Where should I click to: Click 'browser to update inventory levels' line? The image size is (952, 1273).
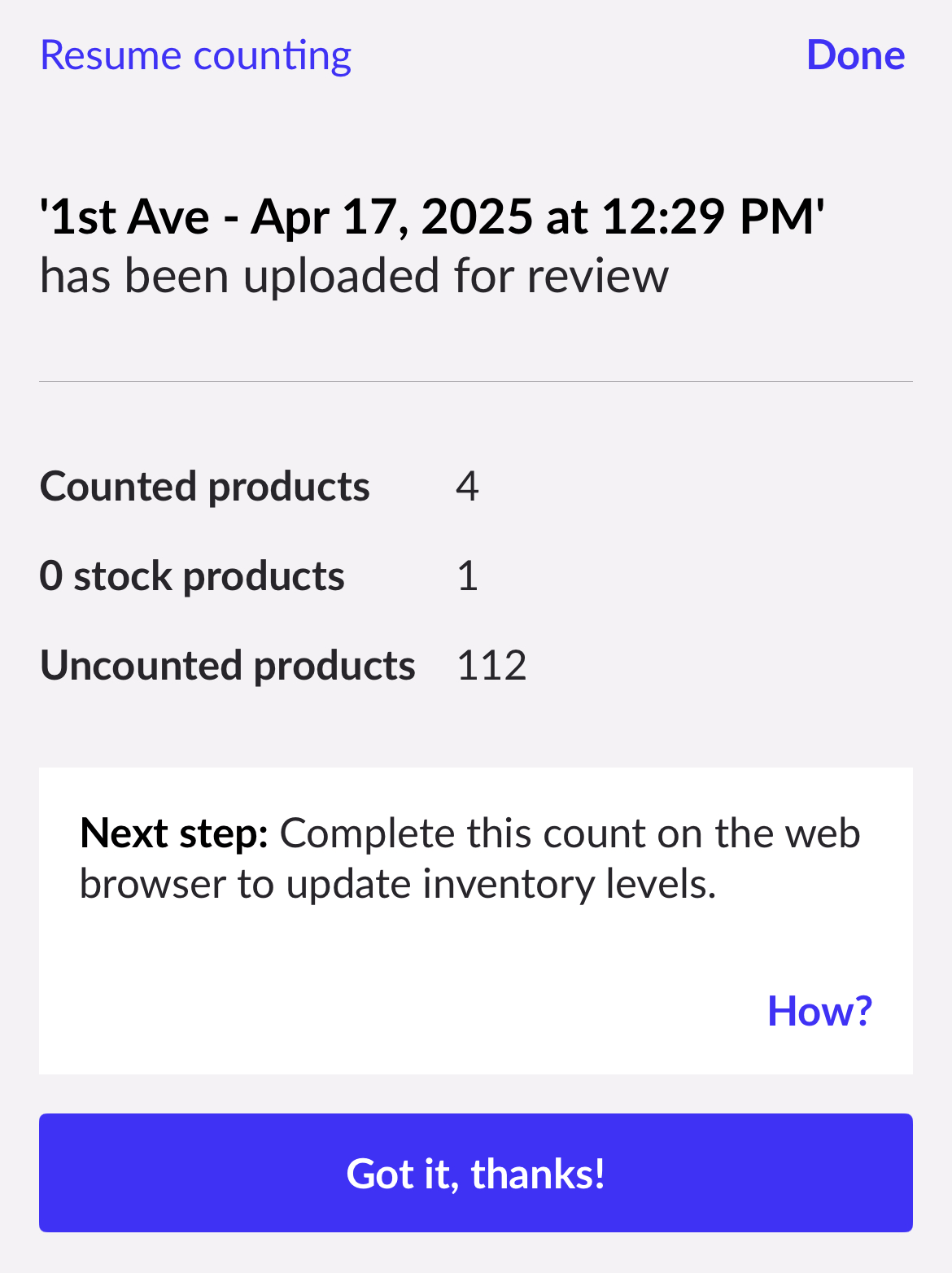397,884
